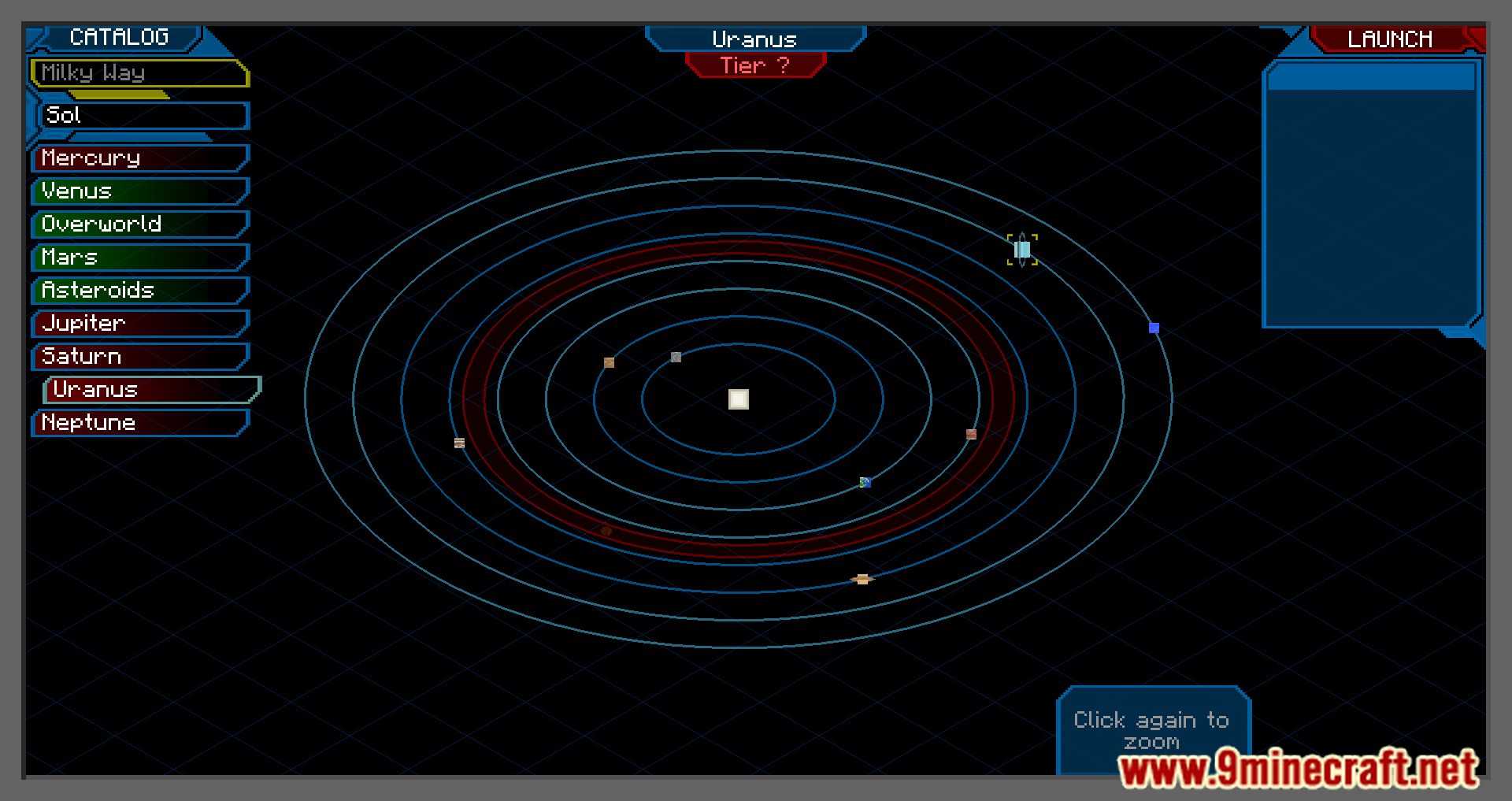Open Milky Way in the catalog
This screenshot has height=801, width=1512.
click(x=139, y=72)
